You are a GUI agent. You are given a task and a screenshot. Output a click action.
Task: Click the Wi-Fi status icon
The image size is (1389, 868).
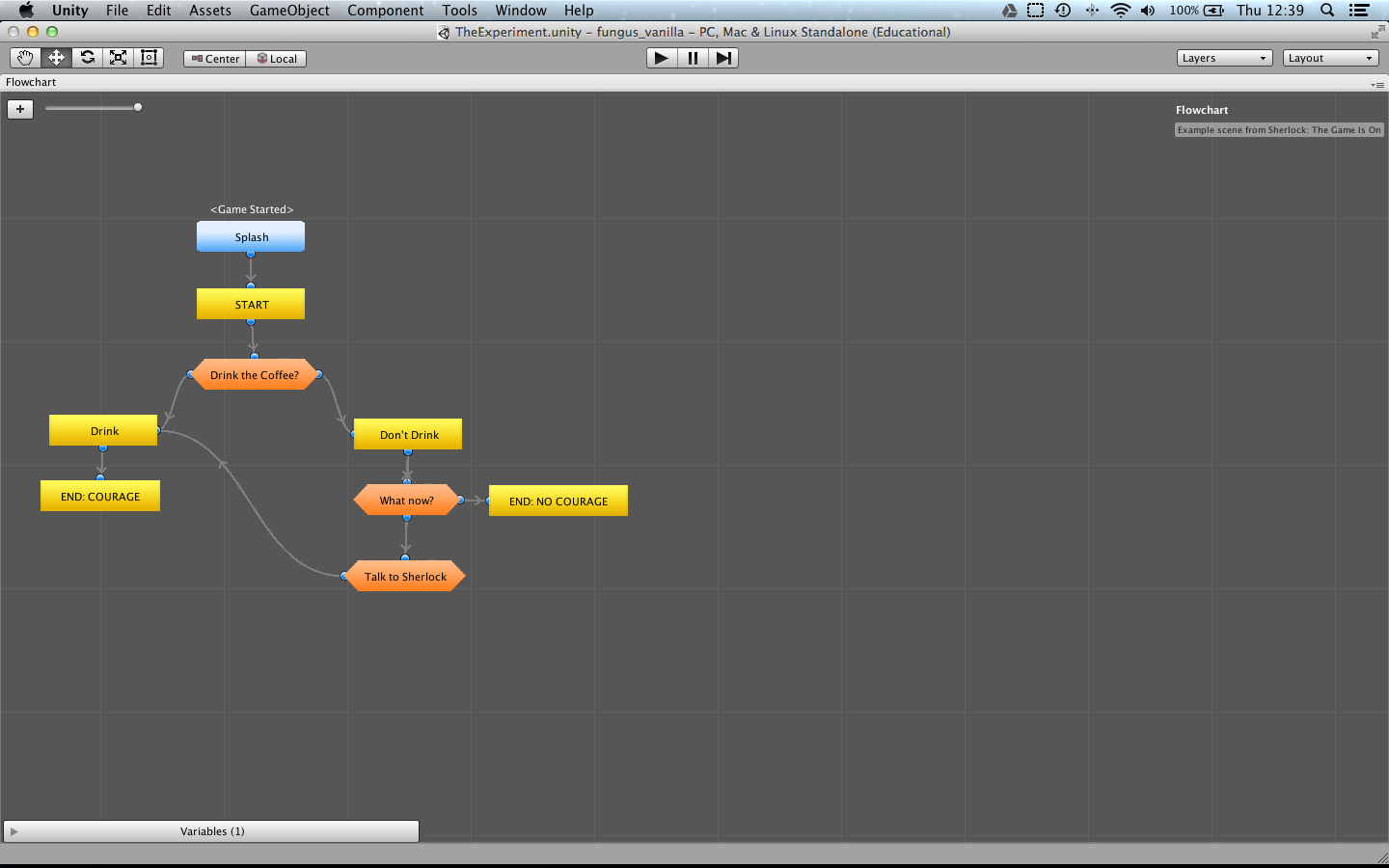1120,11
